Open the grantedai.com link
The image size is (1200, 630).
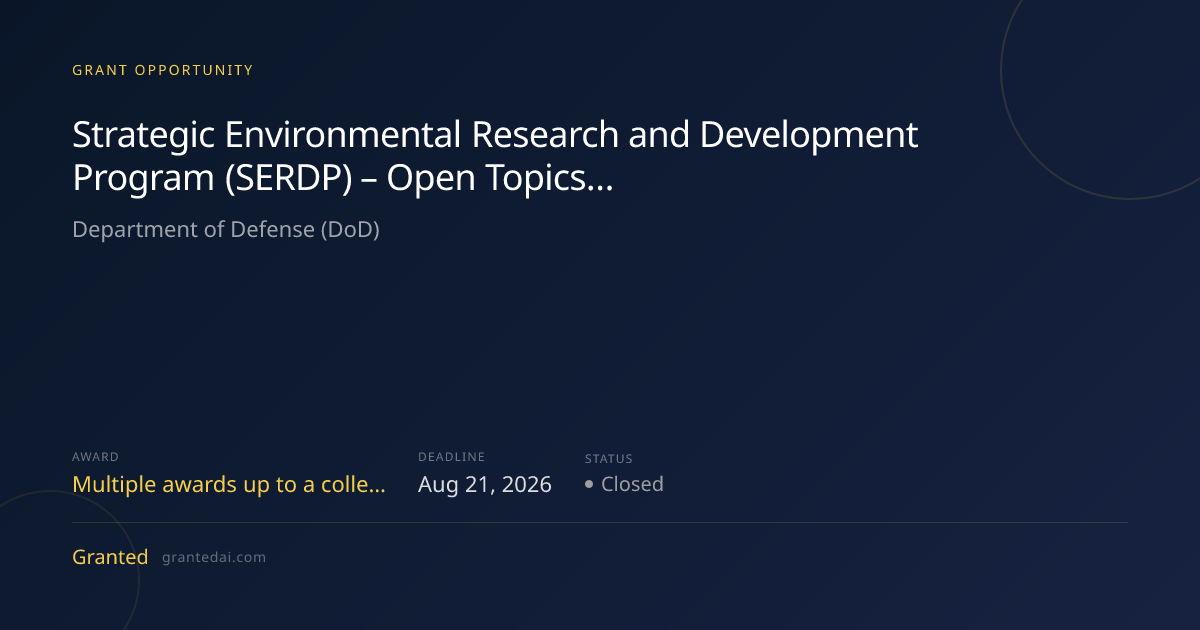coord(214,558)
